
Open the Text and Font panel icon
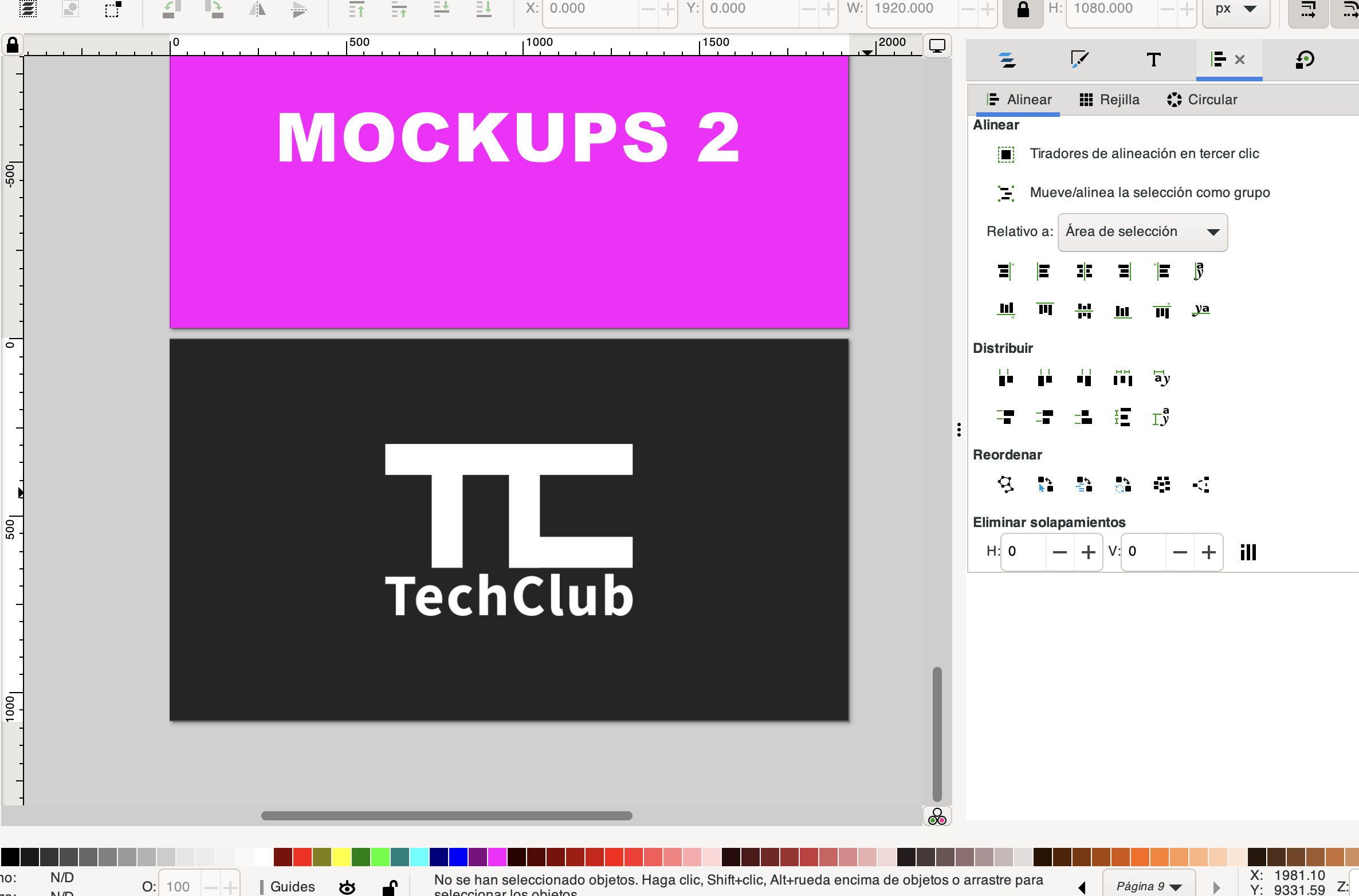point(1153,60)
